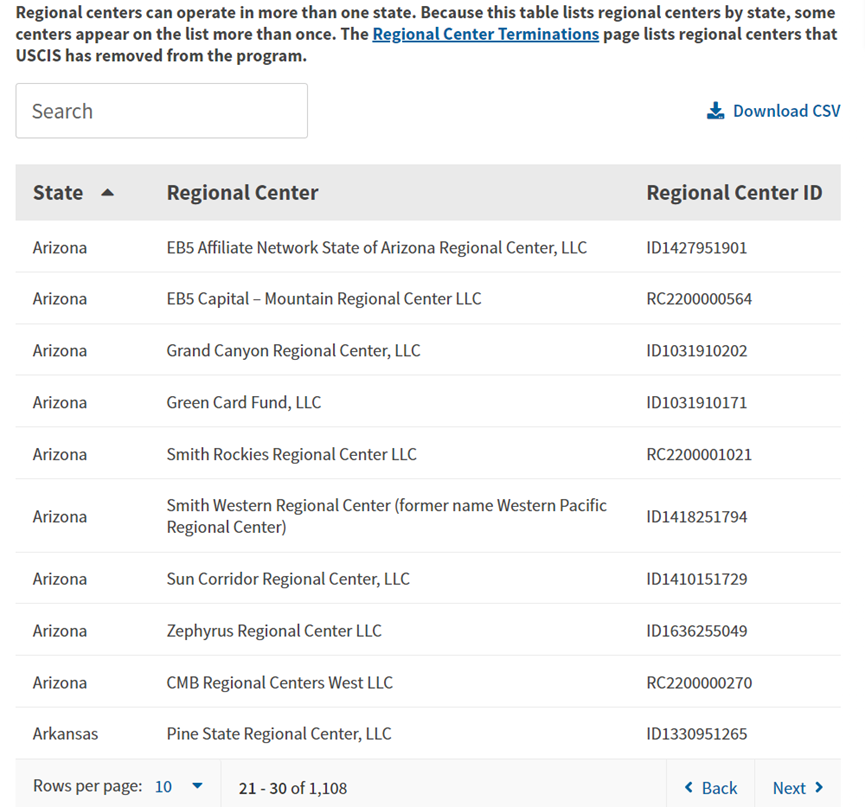Image resolution: width=865 pixels, height=807 pixels.
Task: Click ID RC2200000270 for CMB Regional Centers
Action: [699, 682]
